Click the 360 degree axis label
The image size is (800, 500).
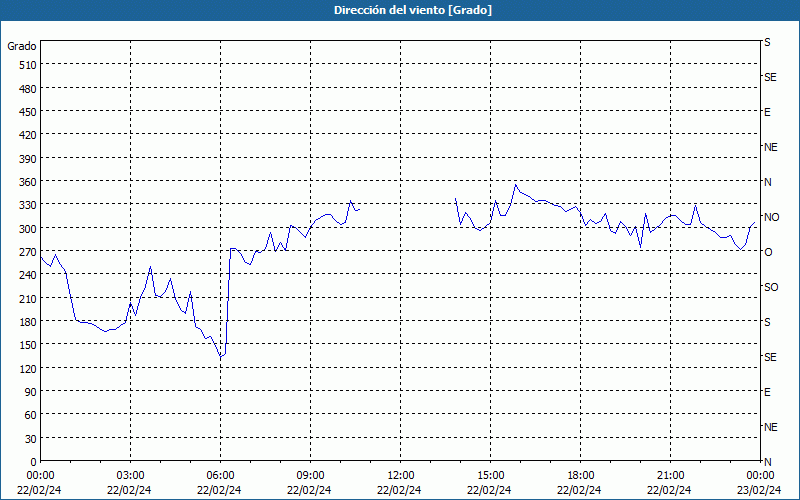coord(28,182)
